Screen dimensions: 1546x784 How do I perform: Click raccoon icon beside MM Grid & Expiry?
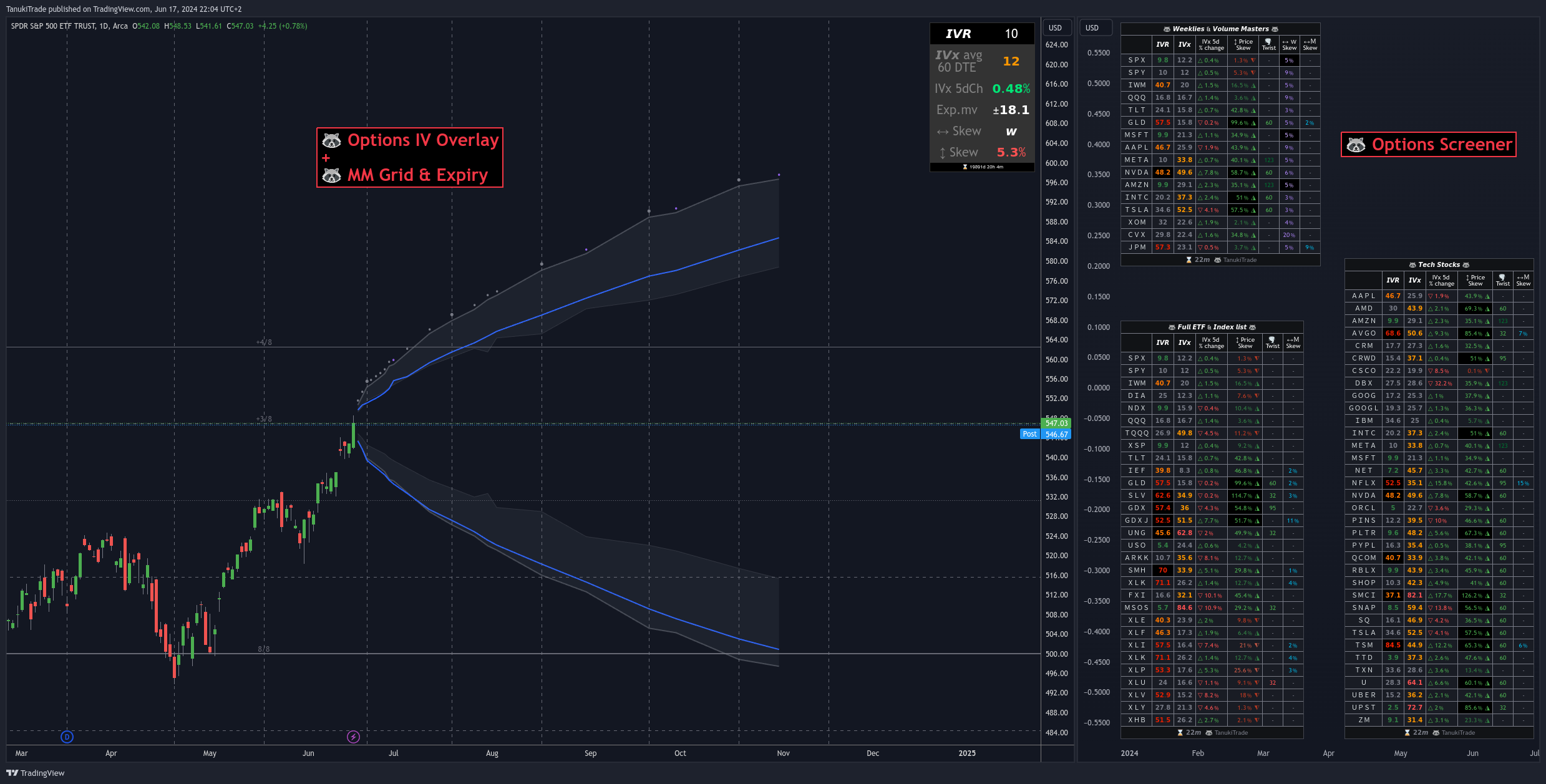[331, 175]
